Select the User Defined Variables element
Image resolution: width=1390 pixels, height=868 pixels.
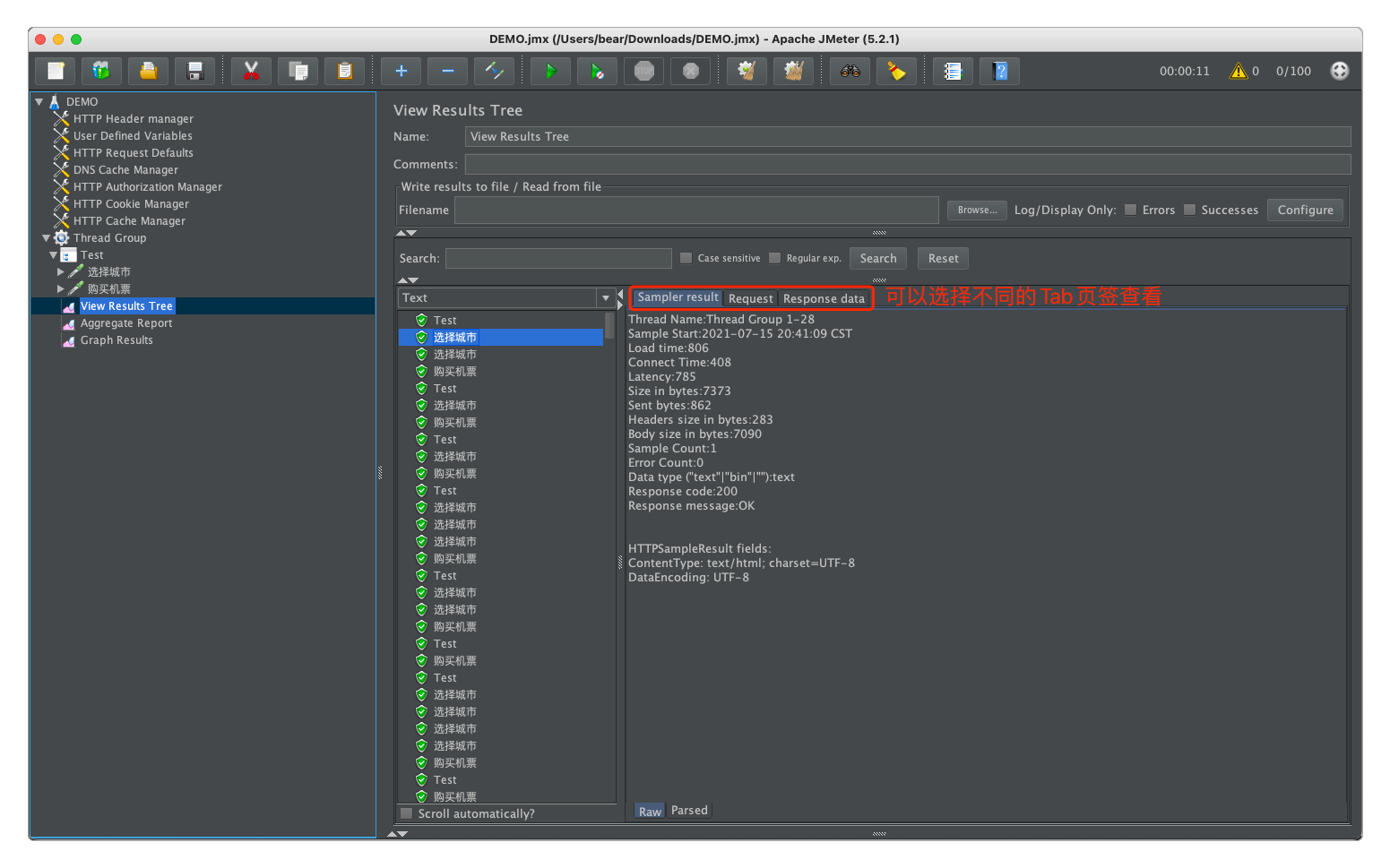133,135
